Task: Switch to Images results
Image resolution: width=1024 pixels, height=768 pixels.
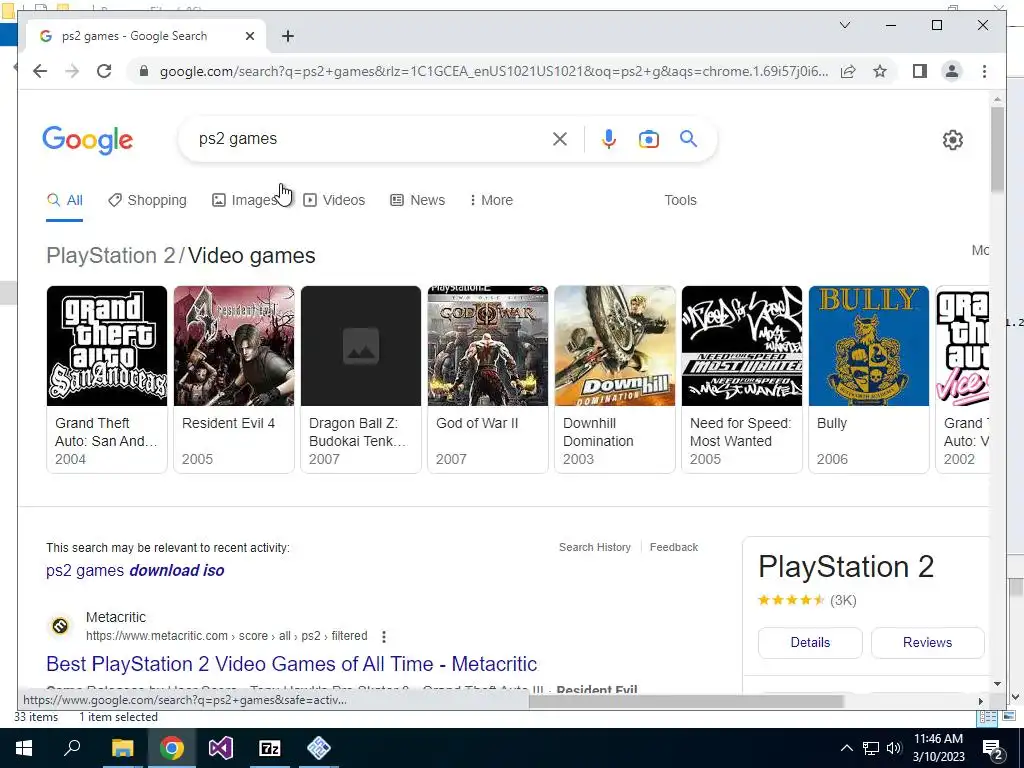Action: point(245,200)
